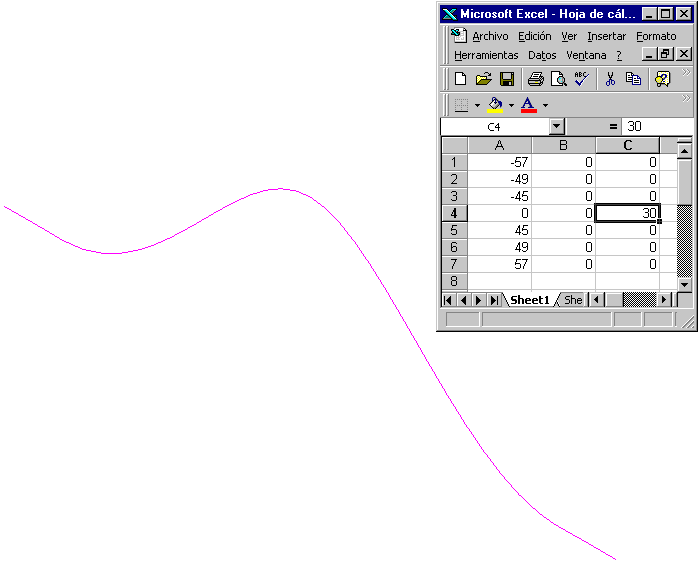This screenshot has width=699, height=562.
Task: Open the fill color dropdown arrow
Action: tap(511, 105)
